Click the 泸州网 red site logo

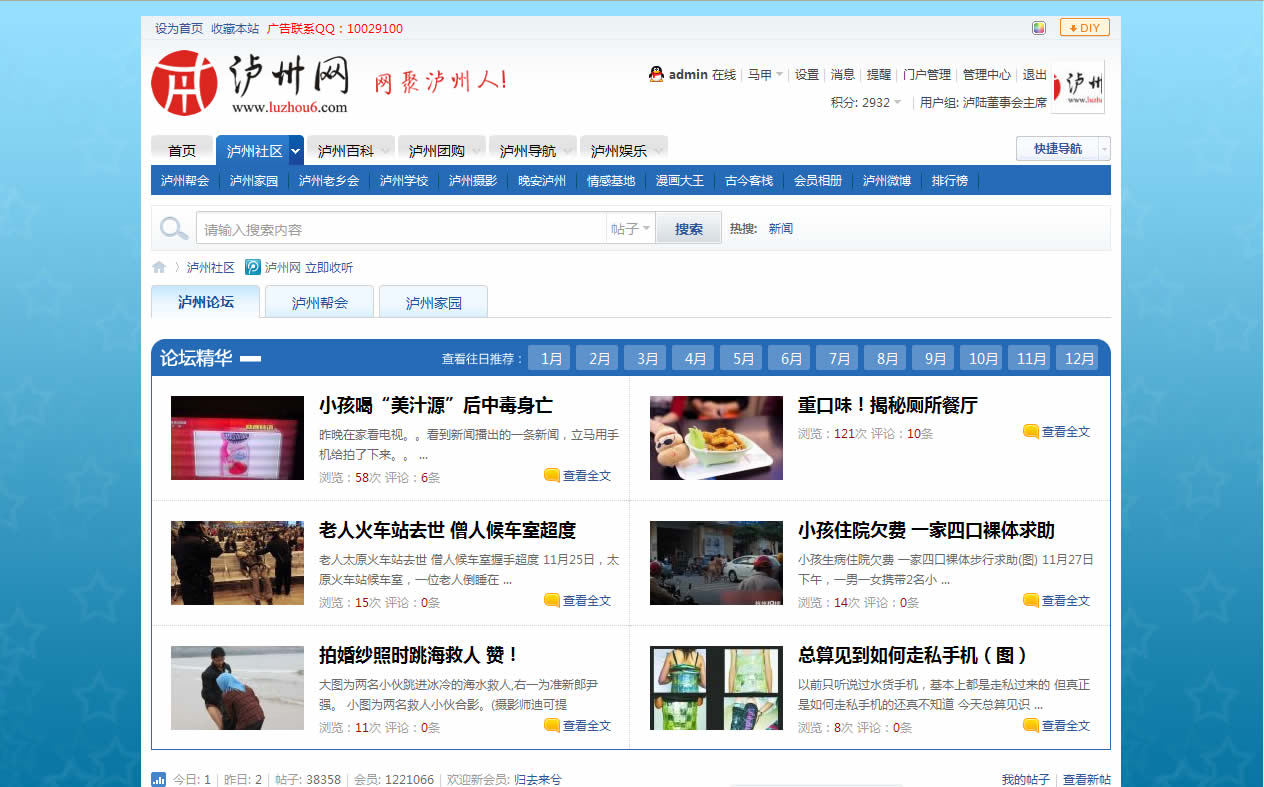coord(250,83)
